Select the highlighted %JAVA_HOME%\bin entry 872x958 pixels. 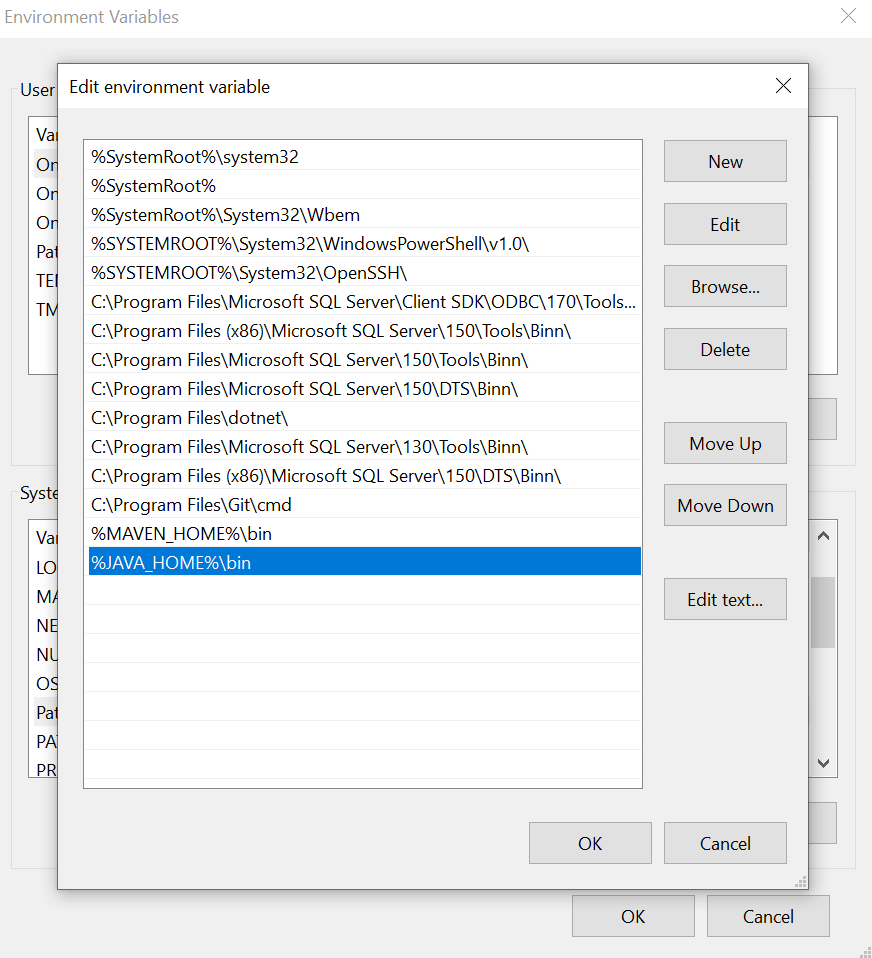click(x=365, y=561)
